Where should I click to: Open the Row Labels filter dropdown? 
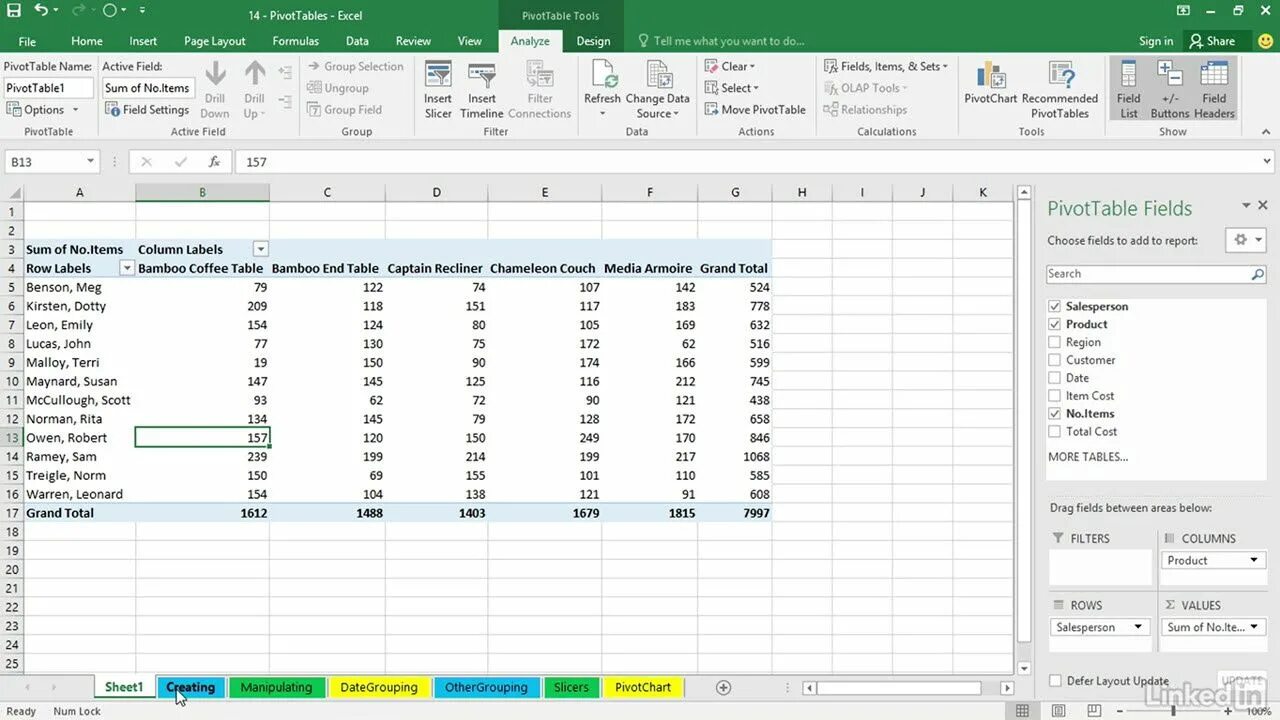127,268
